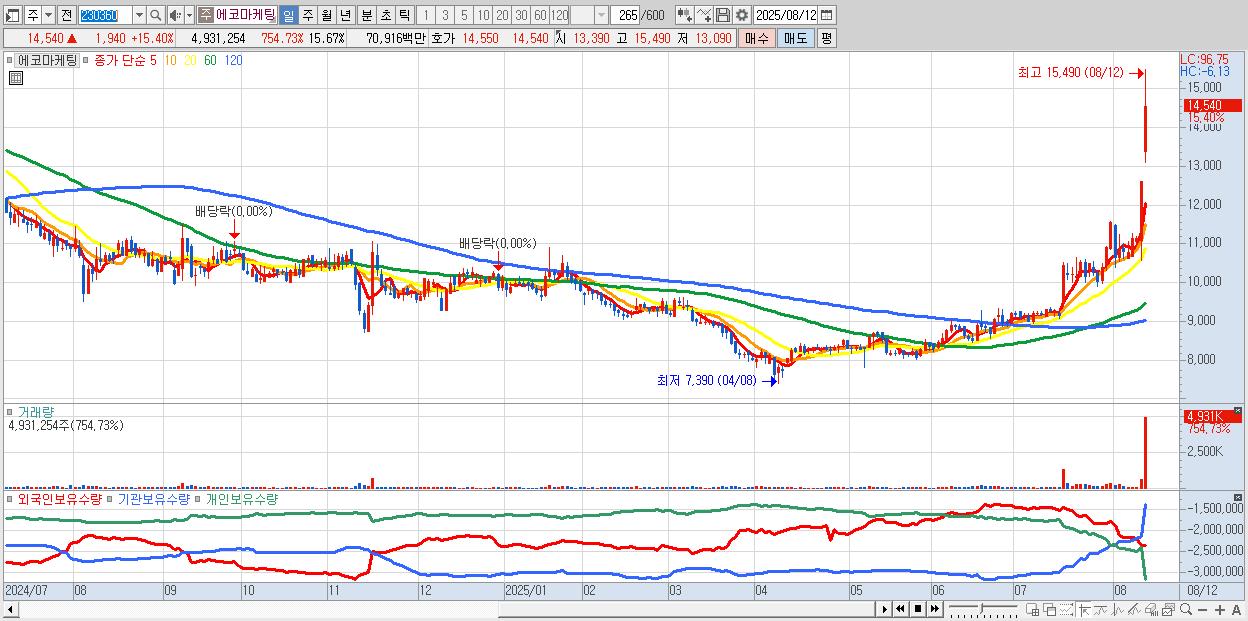Select the monthly 월 period toggle
The height and width of the screenshot is (621, 1248).
click(327, 15)
